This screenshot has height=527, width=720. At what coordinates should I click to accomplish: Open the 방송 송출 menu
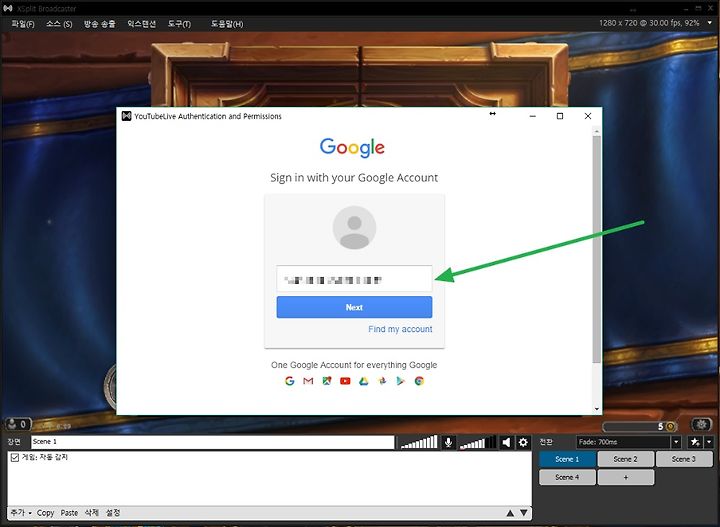click(x=99, y=24)
